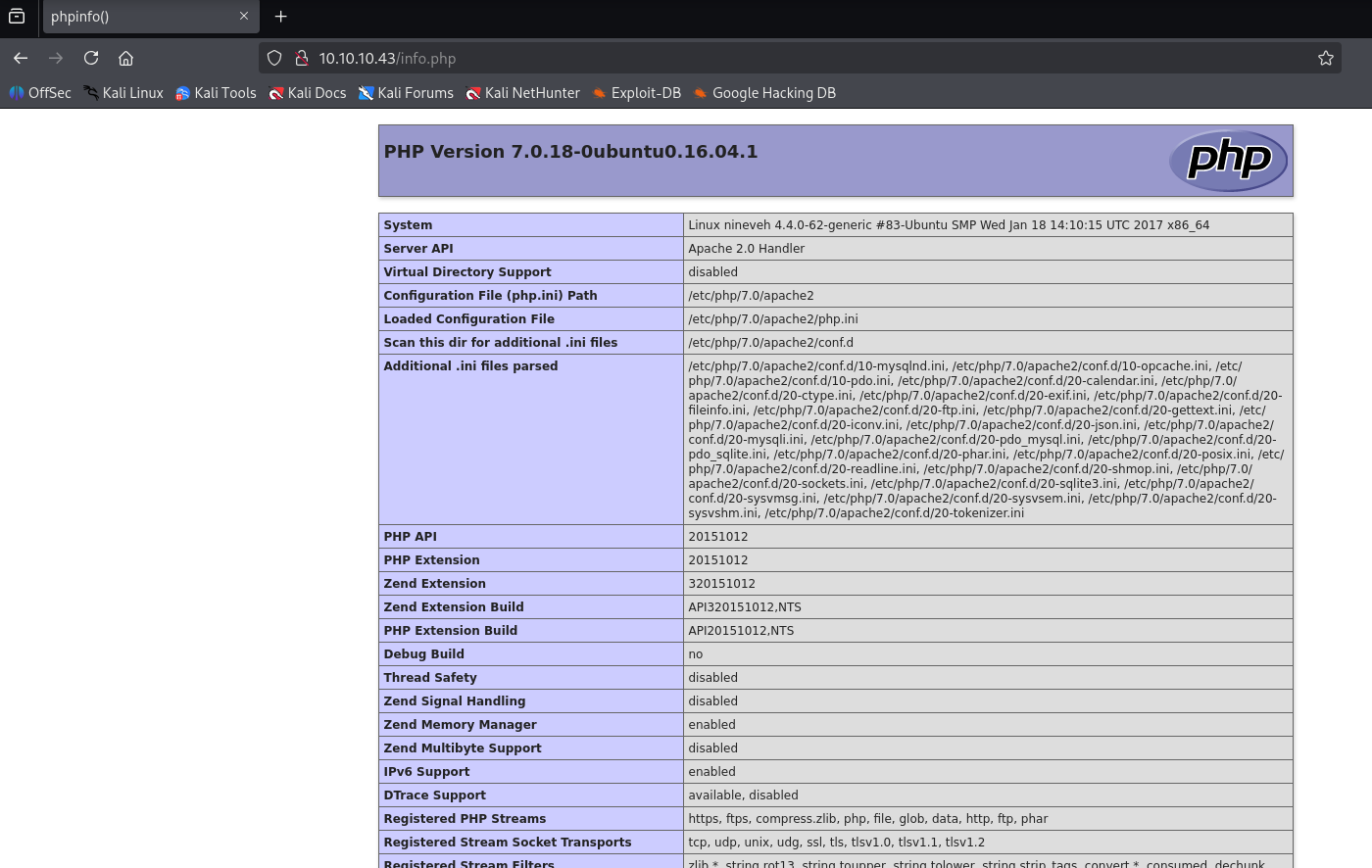Image resolution: width=1372 pixels, height=868 pixels.
Task: Click the Scan this dir for additional .ini files label
Action: tap(501, 343)
